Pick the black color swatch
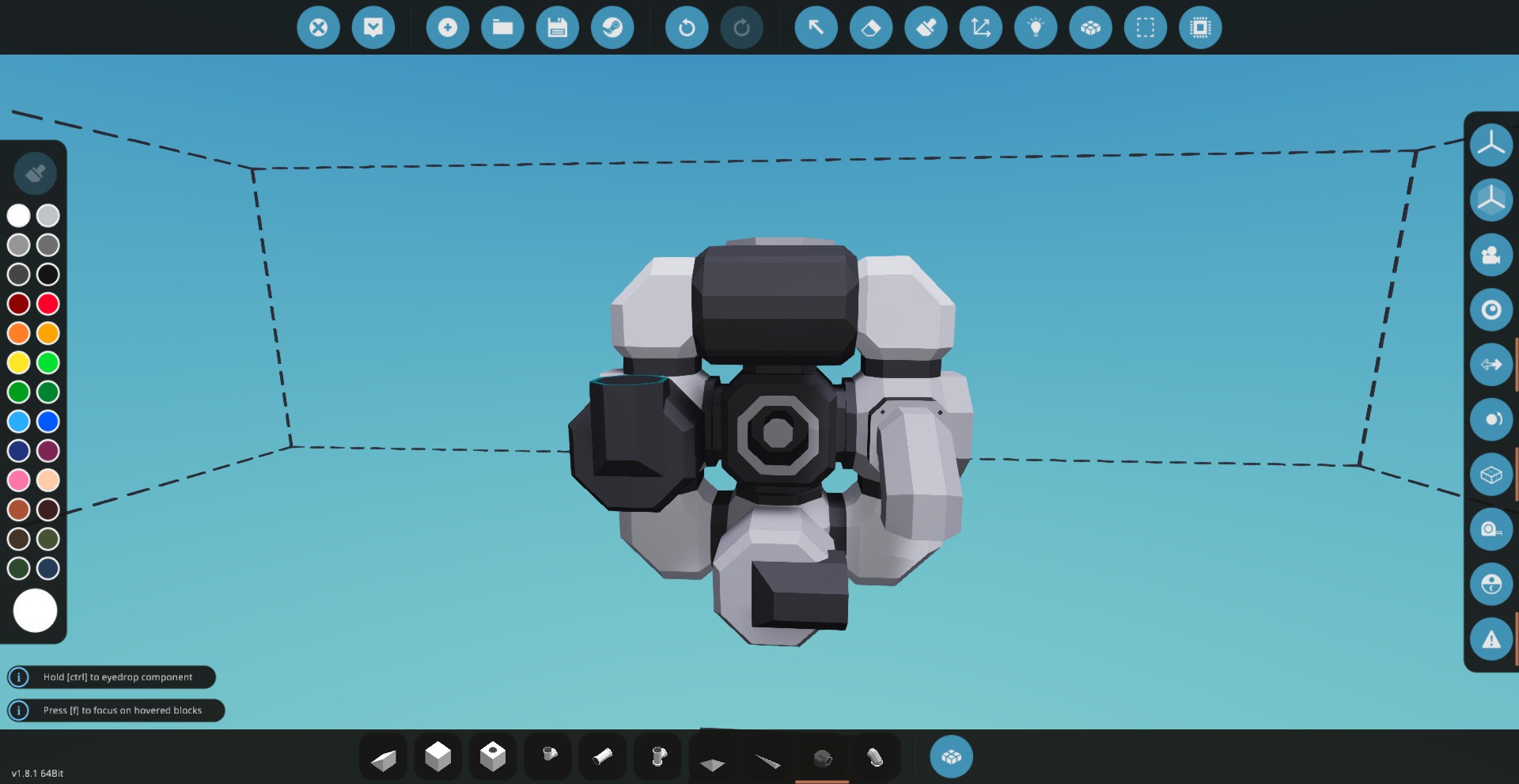 pyautogui.click(x=48, y=275)
